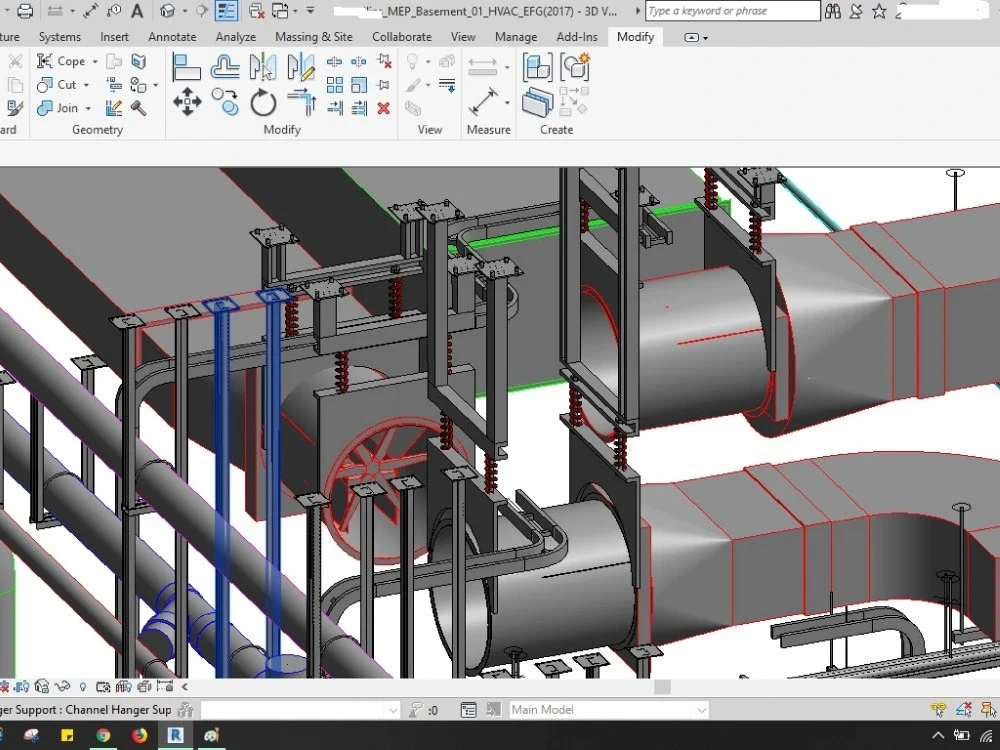This screenshot has height=750, width=1000.
Task: Select the Align tool
Action: click(187, 66)
